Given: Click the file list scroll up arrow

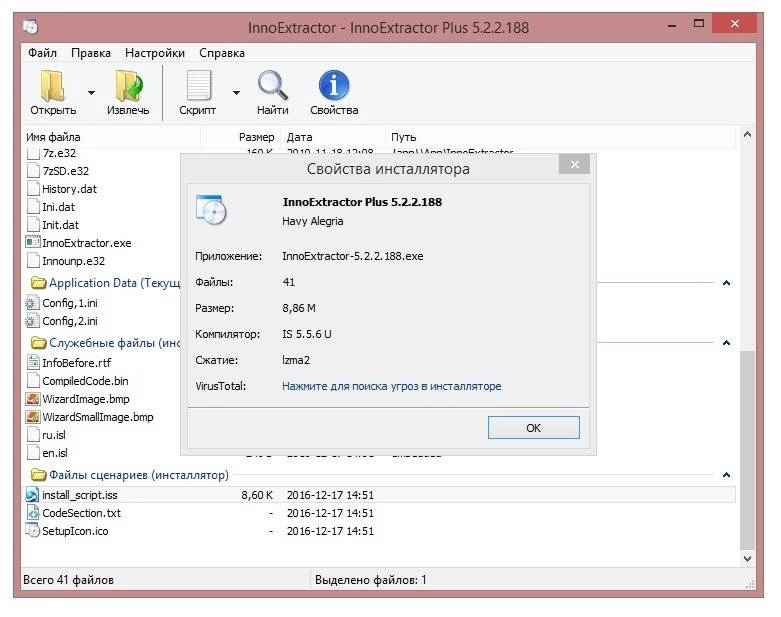Looking at the screenshot, I should coord(747,135).
